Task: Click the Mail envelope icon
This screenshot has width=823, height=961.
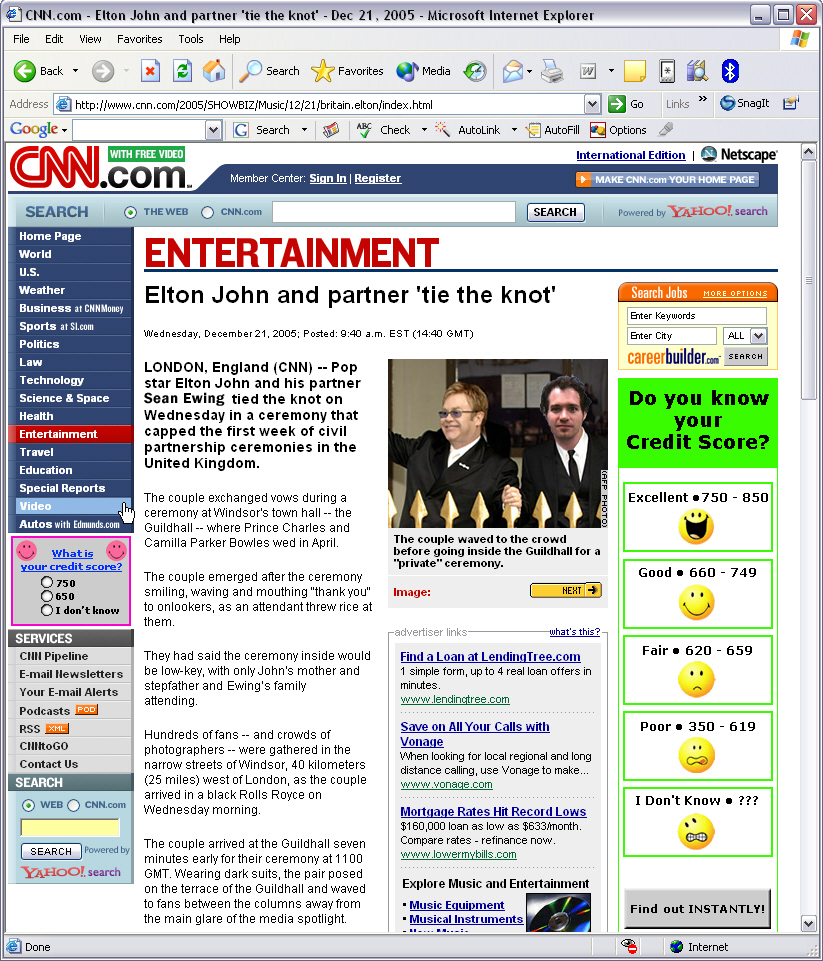Action: [512, 71]
